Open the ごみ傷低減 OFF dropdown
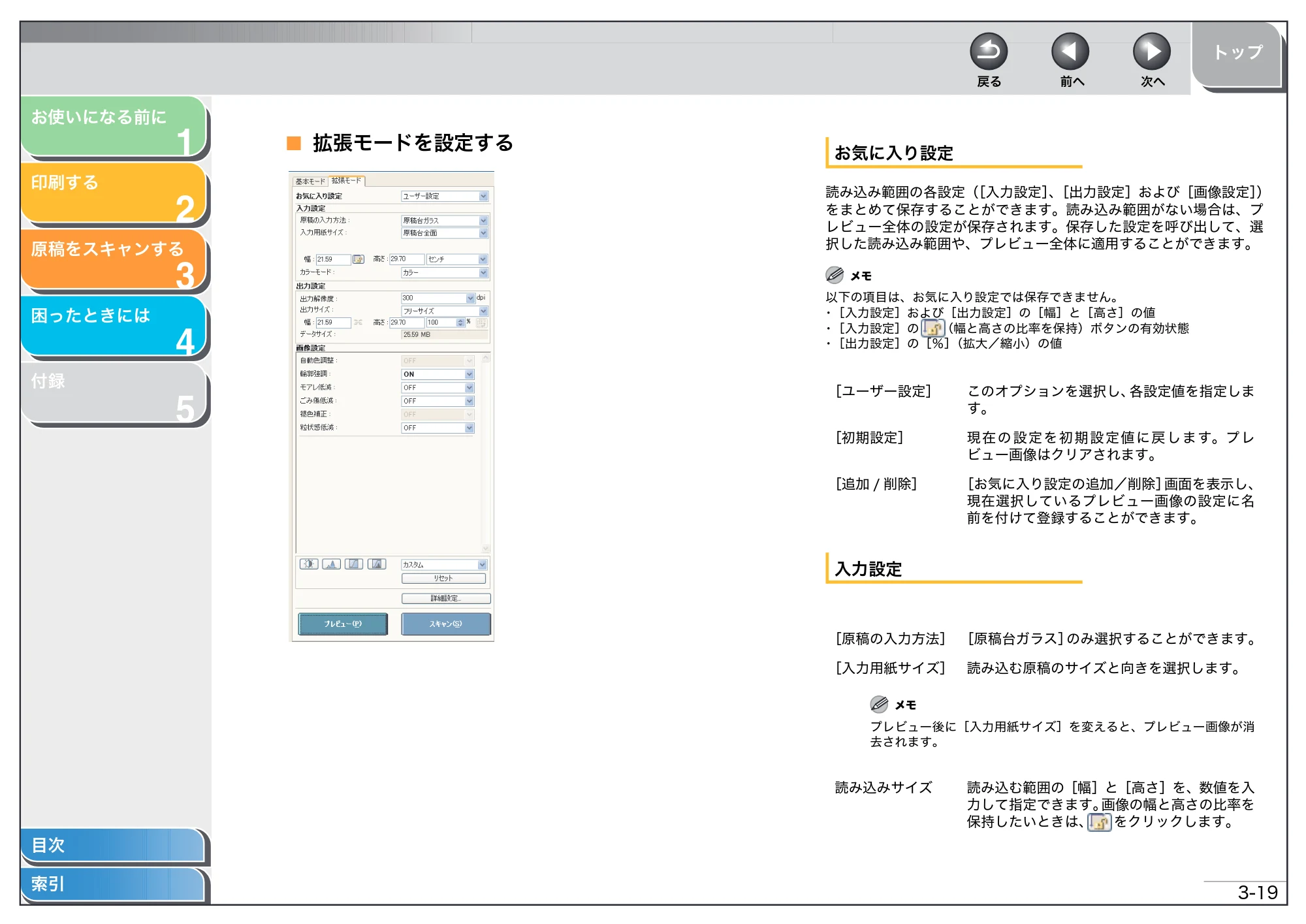The image size is (1306, 924). [x=438, y=401]
